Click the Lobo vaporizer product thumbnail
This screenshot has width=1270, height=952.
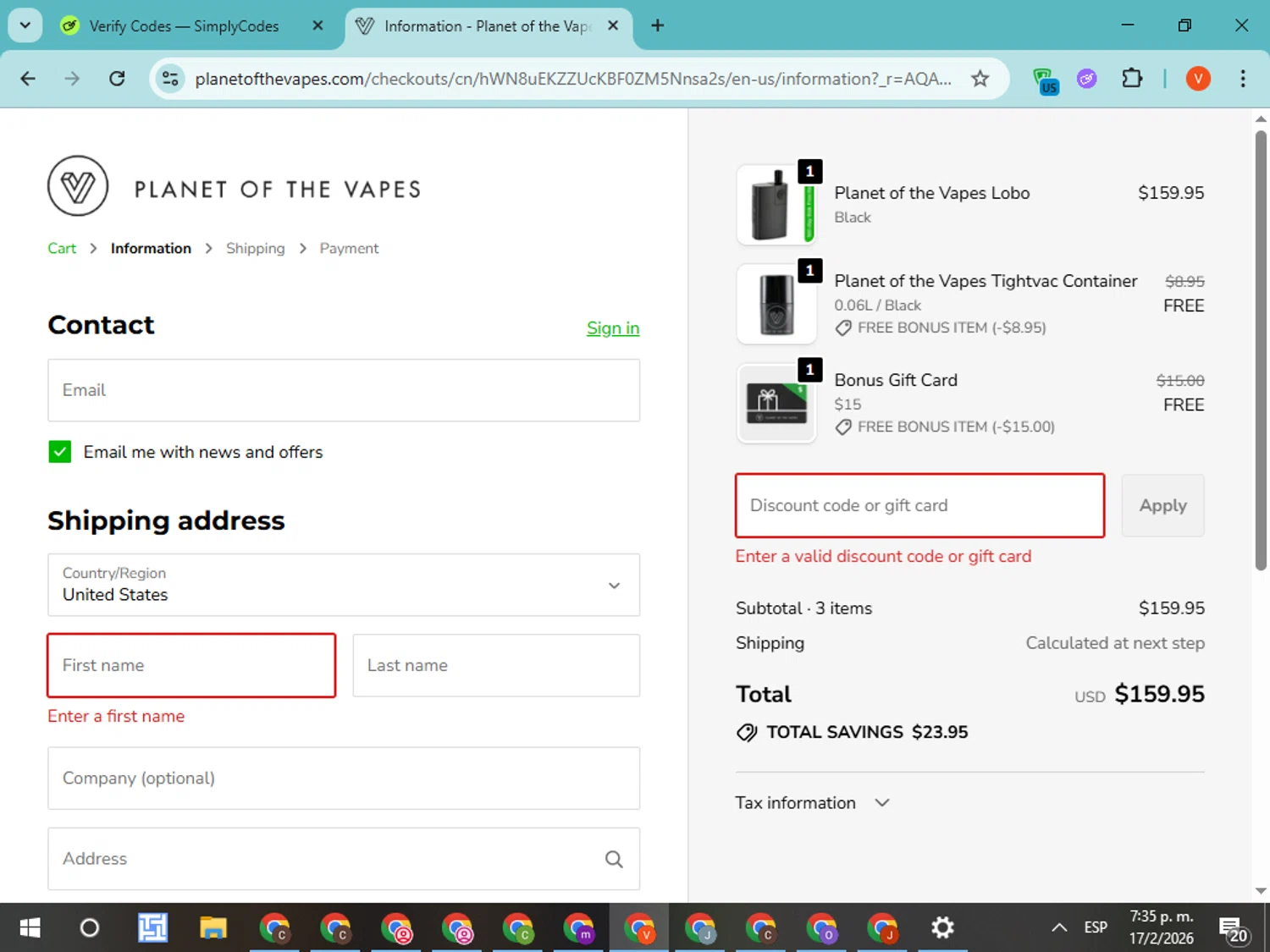pos(776,205)
